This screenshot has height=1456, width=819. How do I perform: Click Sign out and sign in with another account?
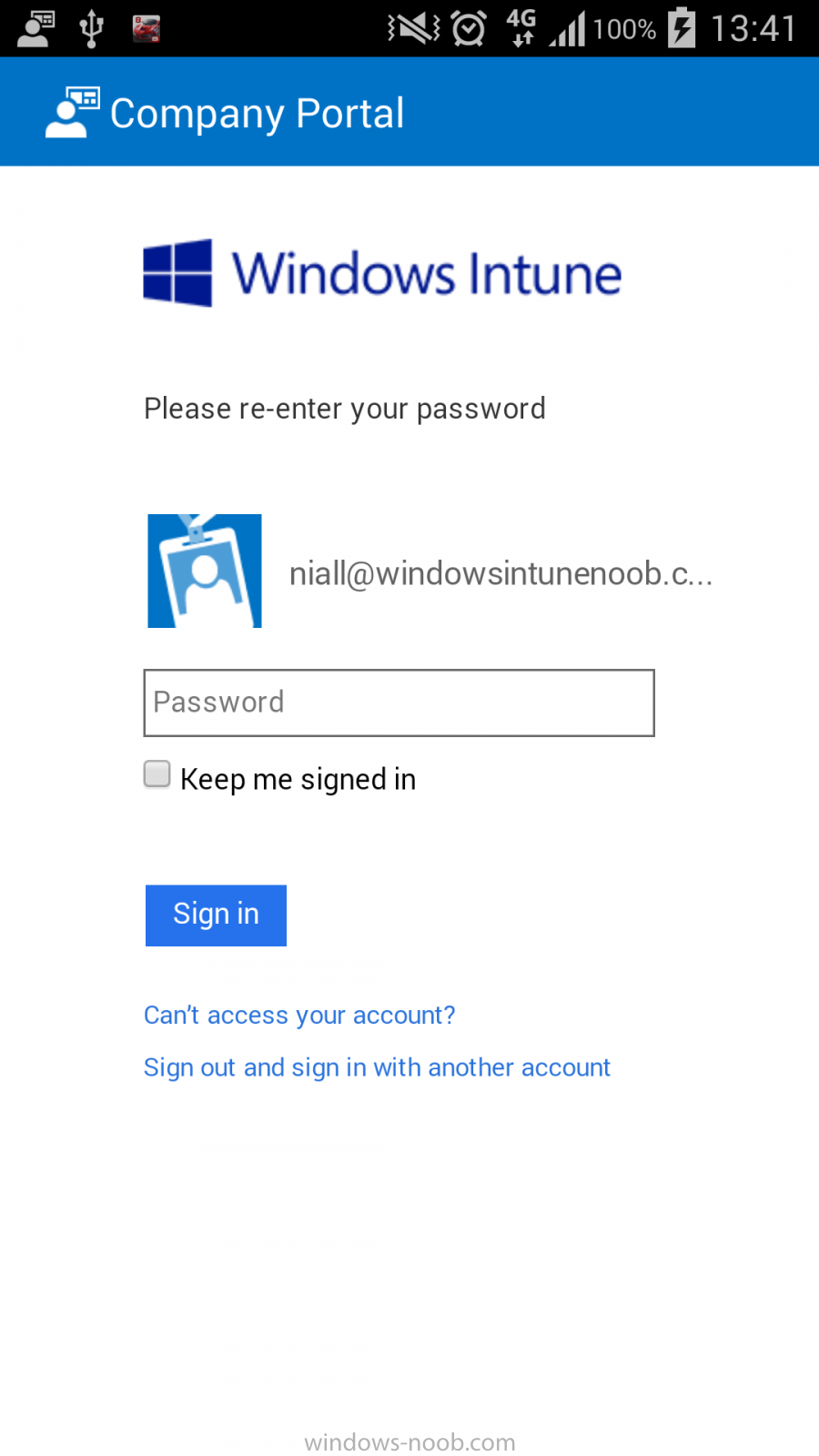377,1067
